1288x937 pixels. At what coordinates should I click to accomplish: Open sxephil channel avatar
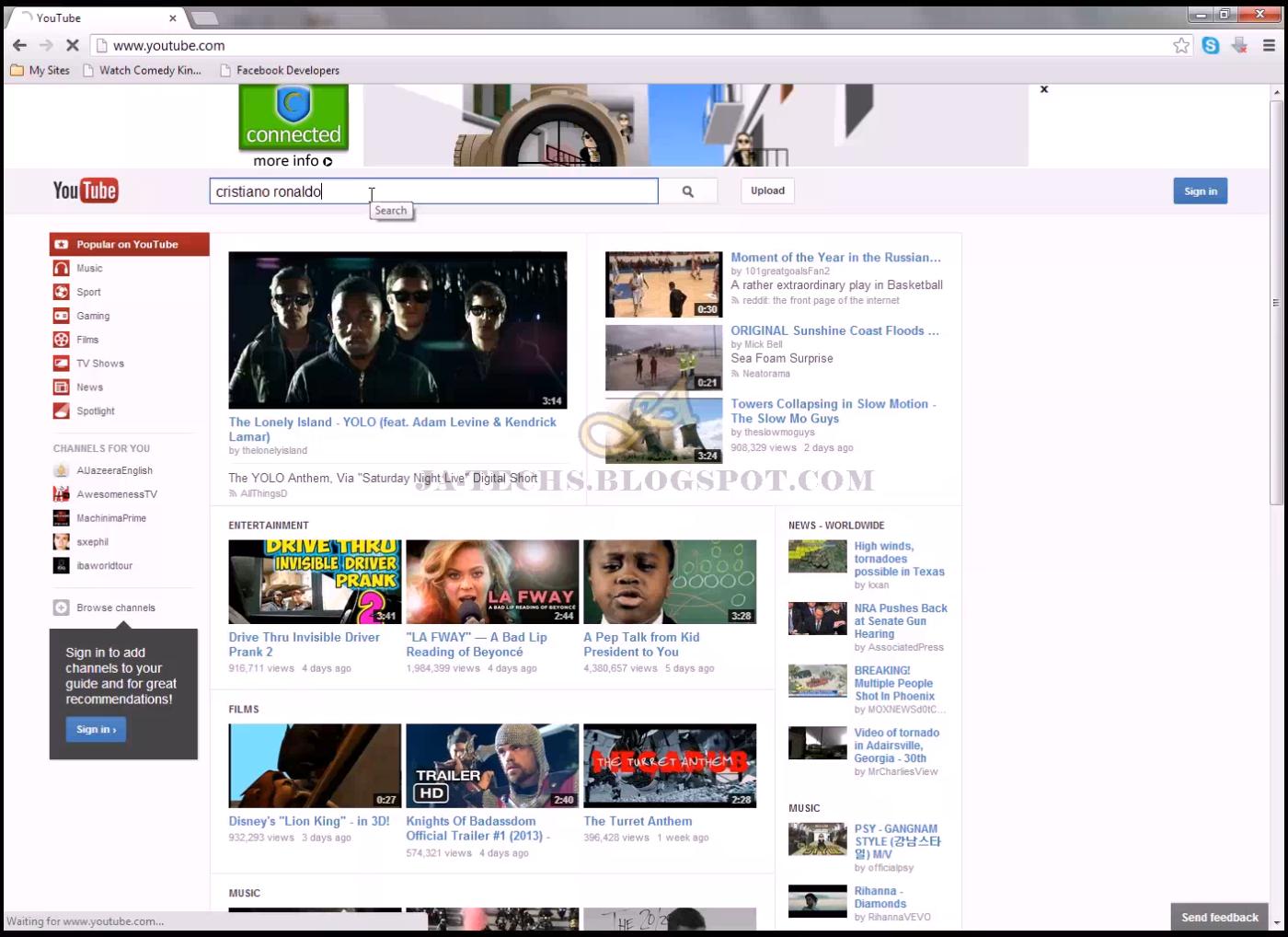click(61, 542)
